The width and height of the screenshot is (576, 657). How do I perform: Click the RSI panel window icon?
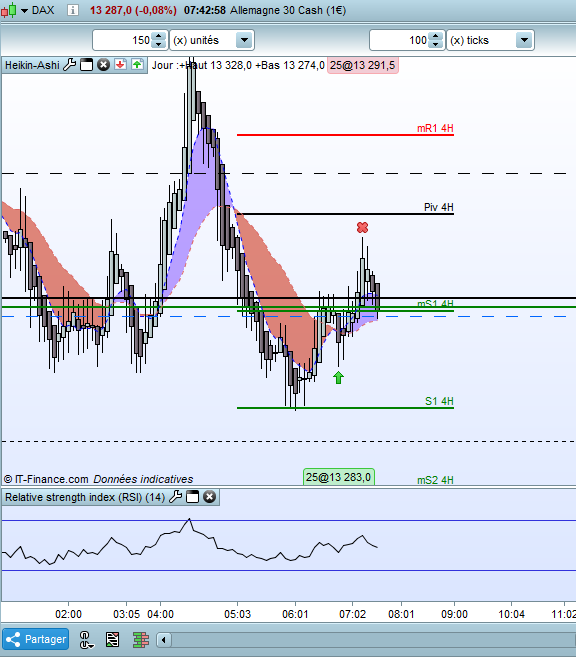coord(192,497)
